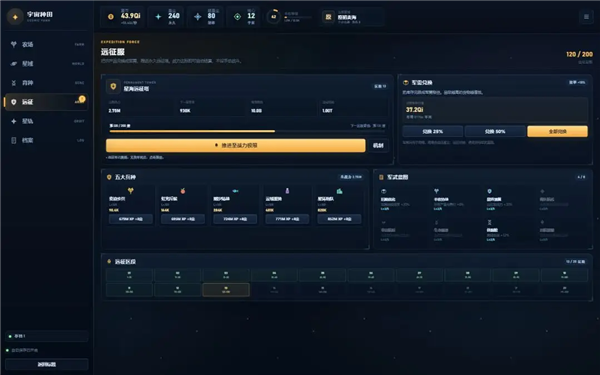Click the unlocked hourglass blueprint icon
This screenshot has height=375, width=600.
tap(489, 222)
